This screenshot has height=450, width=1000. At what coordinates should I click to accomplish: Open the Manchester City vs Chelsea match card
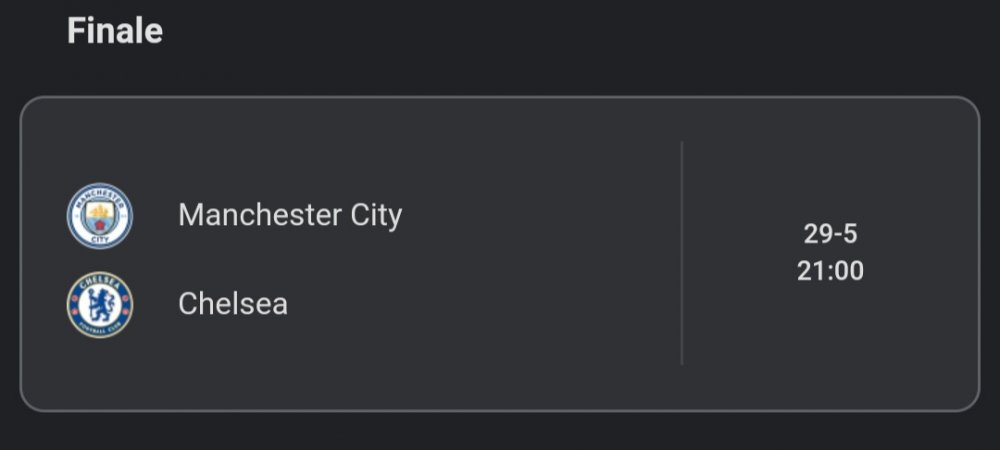point(499,254)
